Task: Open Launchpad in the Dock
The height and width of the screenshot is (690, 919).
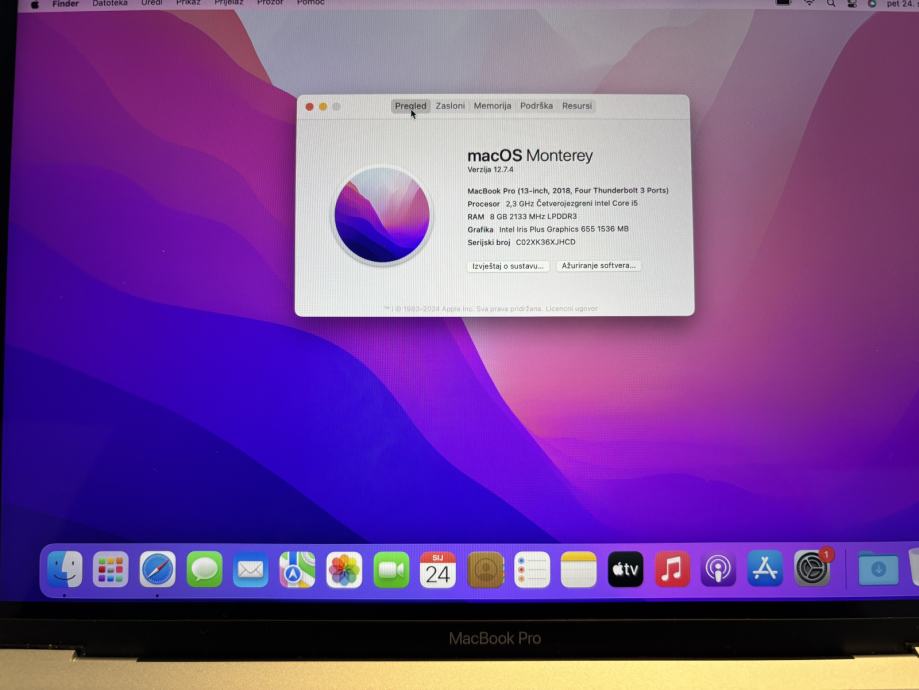Action: coord(111,569)
